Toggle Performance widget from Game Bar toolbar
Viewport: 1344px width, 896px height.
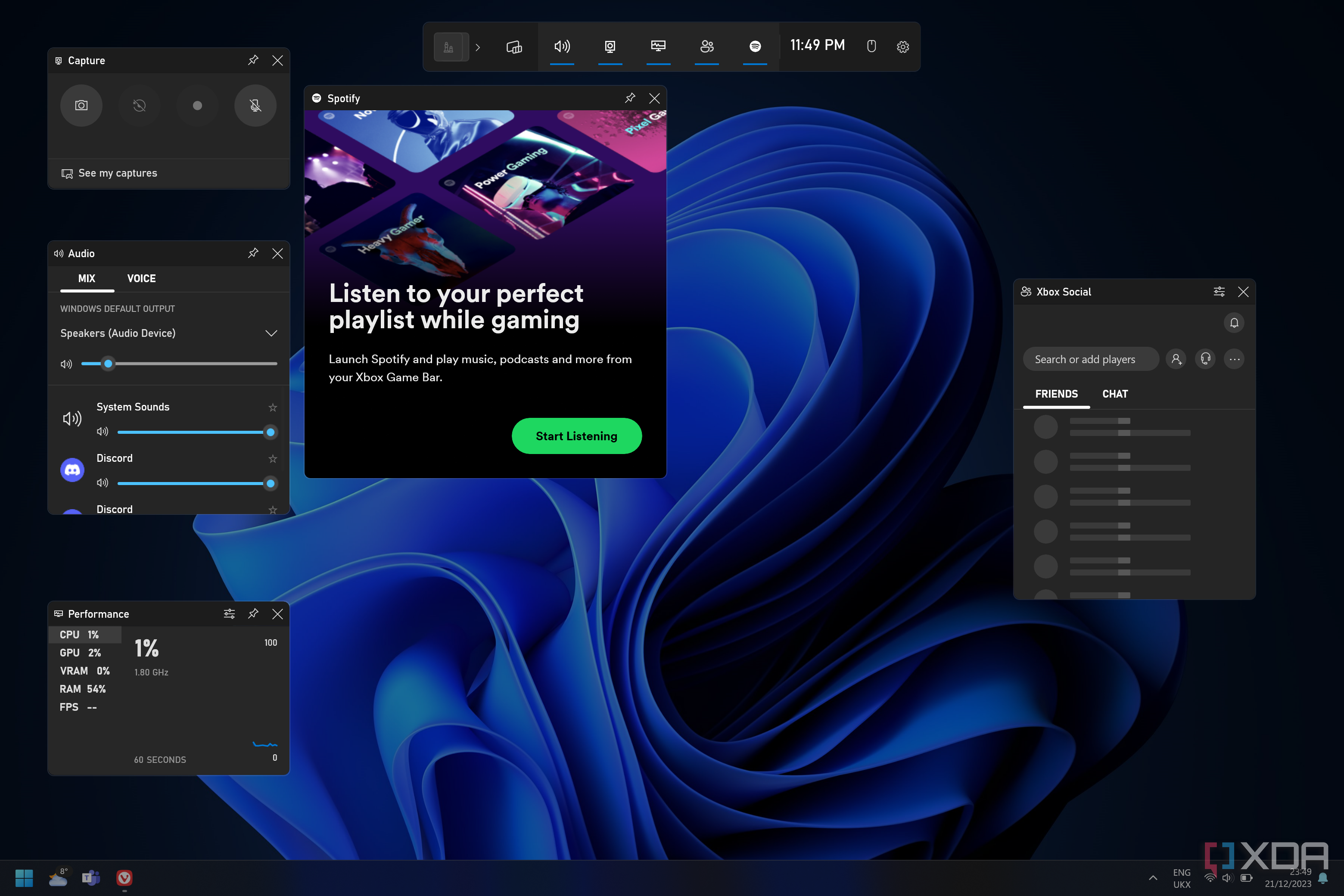coord(658,46)
